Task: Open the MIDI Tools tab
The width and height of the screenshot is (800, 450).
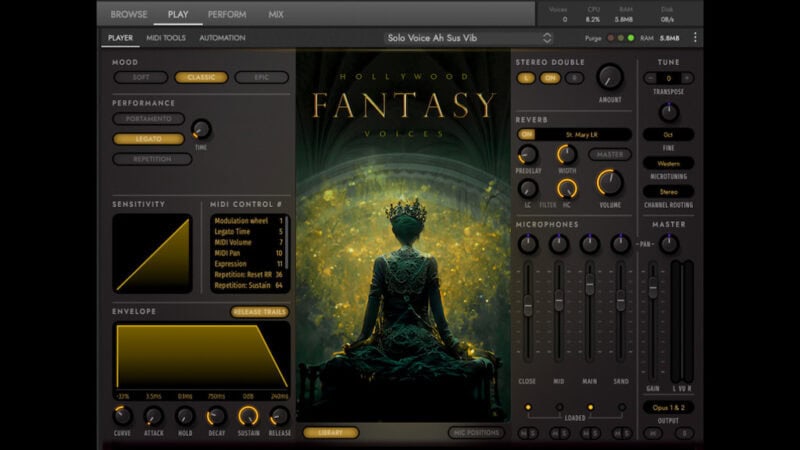Action: pyautogui.click(x=166, y=38)
